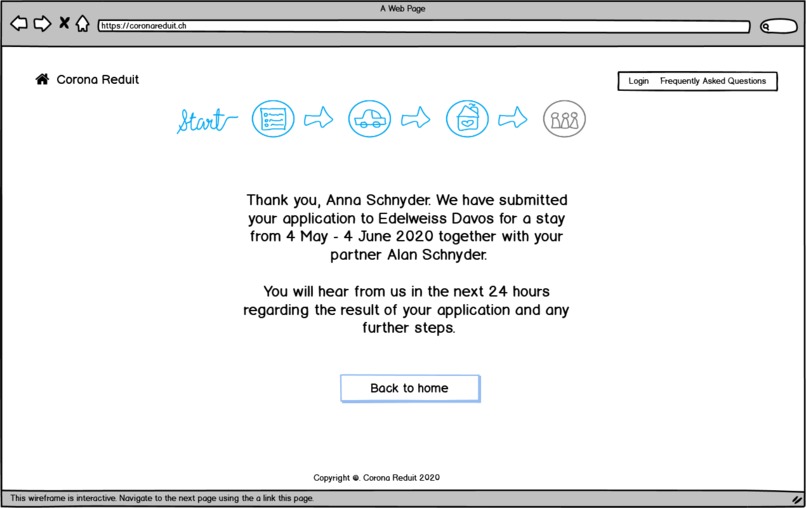Click the Corona Reduit house logo icon
Viewport: 806px width, 508px height.
click(42, 79)
